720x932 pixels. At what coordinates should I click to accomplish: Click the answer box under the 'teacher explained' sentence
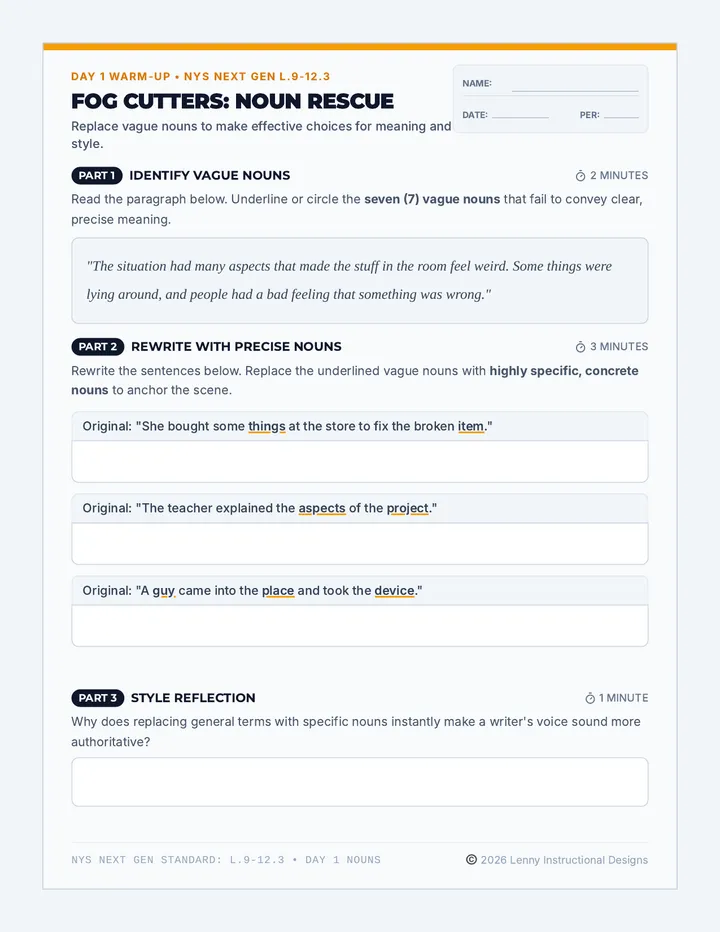click(360, 543)
